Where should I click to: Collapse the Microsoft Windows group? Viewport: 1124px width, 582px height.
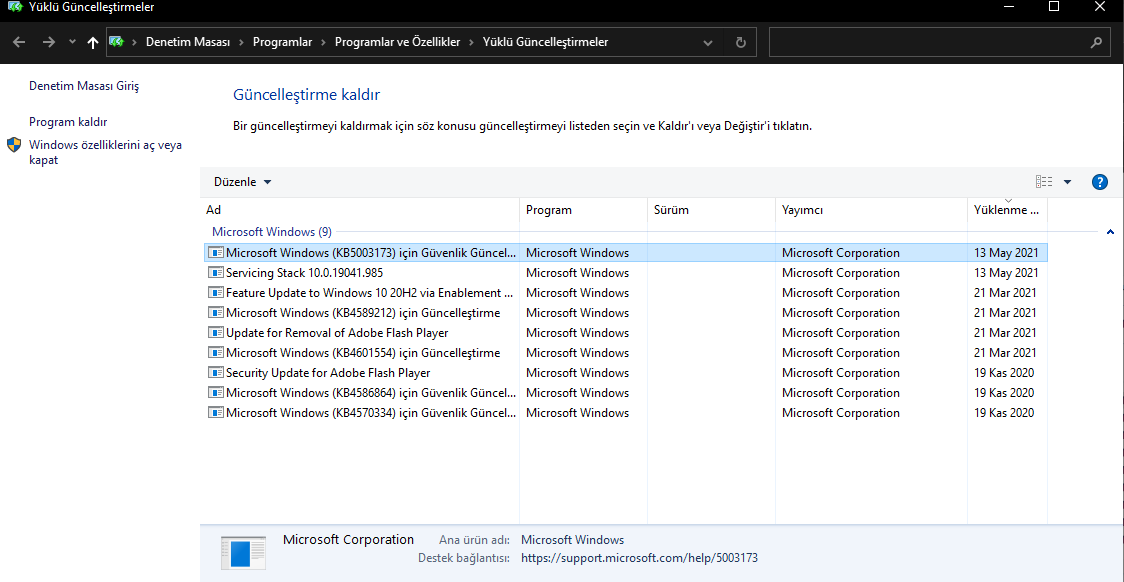1110,232
